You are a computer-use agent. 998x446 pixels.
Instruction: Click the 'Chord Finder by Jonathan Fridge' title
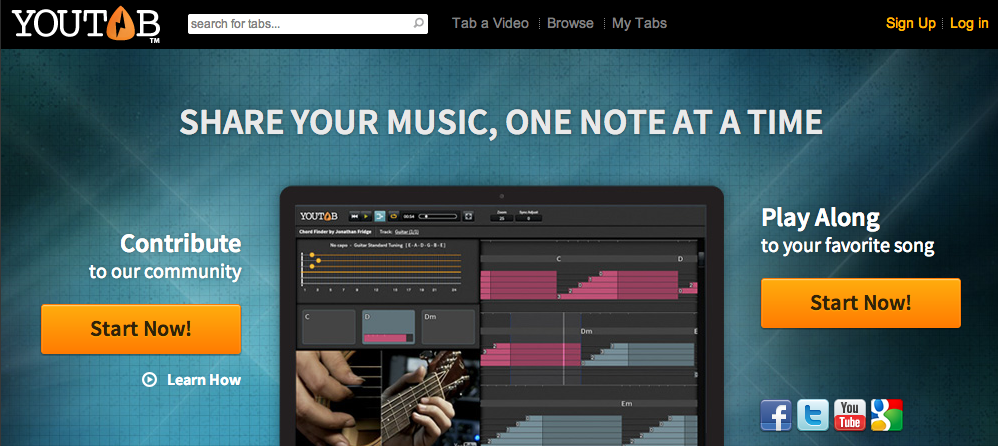click(335, 232)
